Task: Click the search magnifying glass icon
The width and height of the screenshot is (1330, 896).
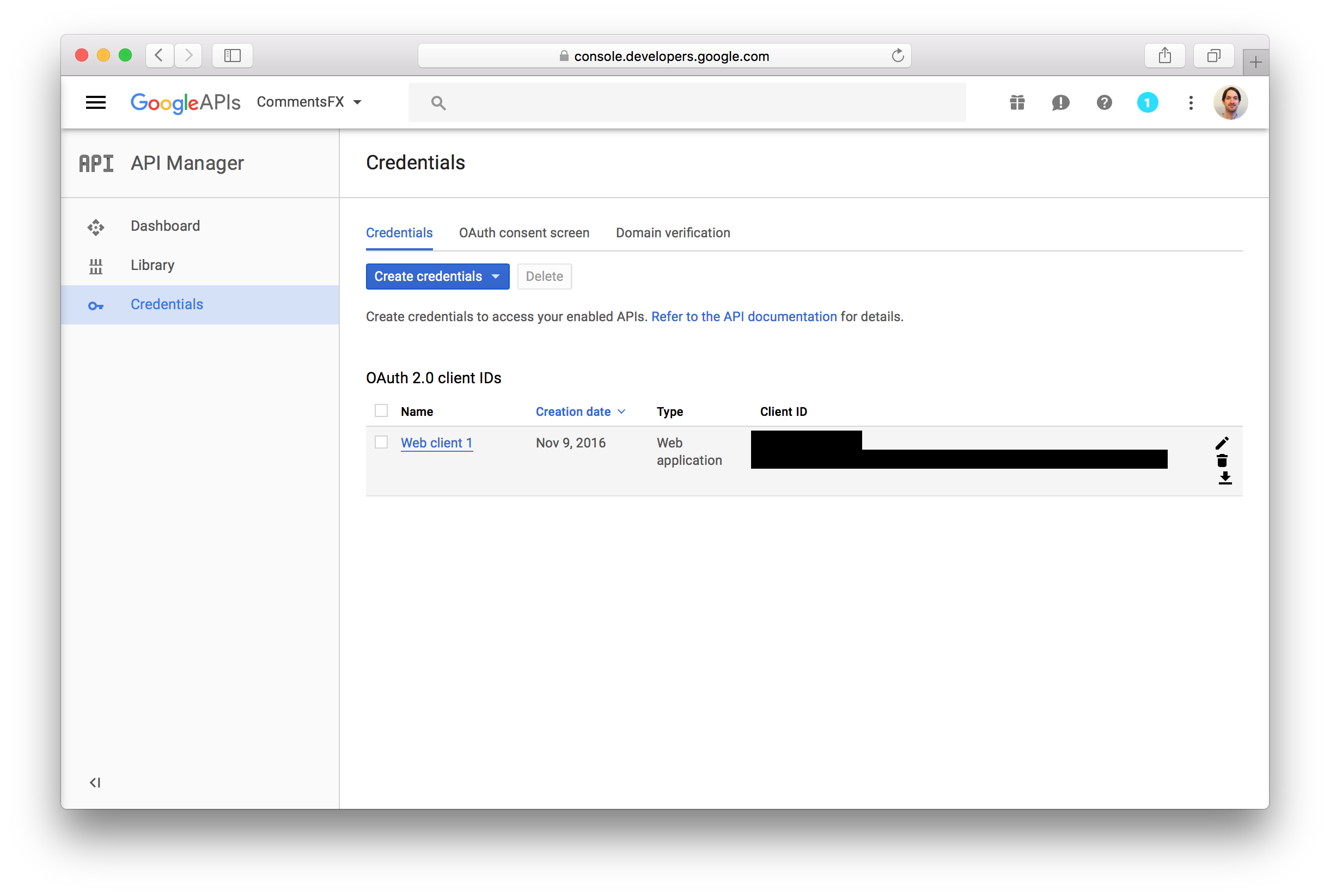Action: point(437,102)
